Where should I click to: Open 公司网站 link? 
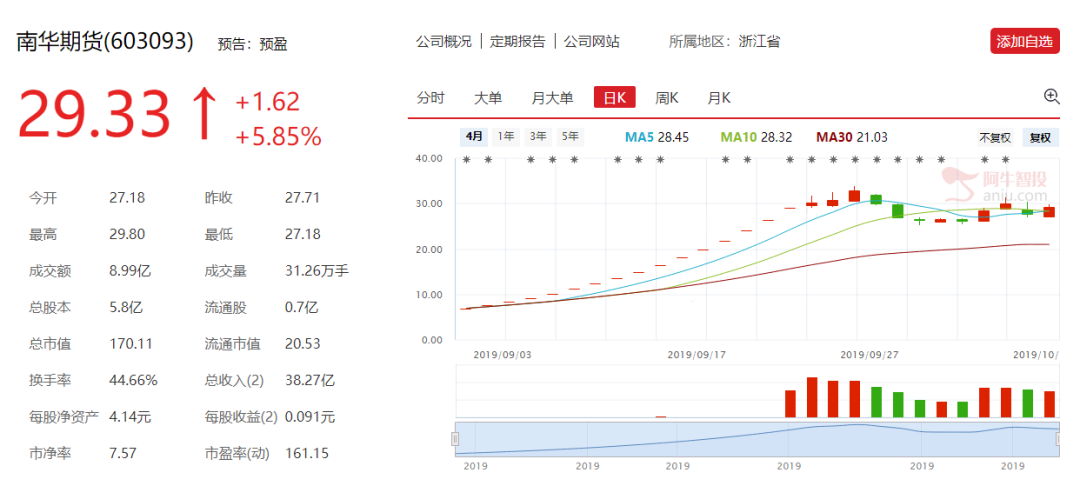pyautogui.click(x=592, y=42)
